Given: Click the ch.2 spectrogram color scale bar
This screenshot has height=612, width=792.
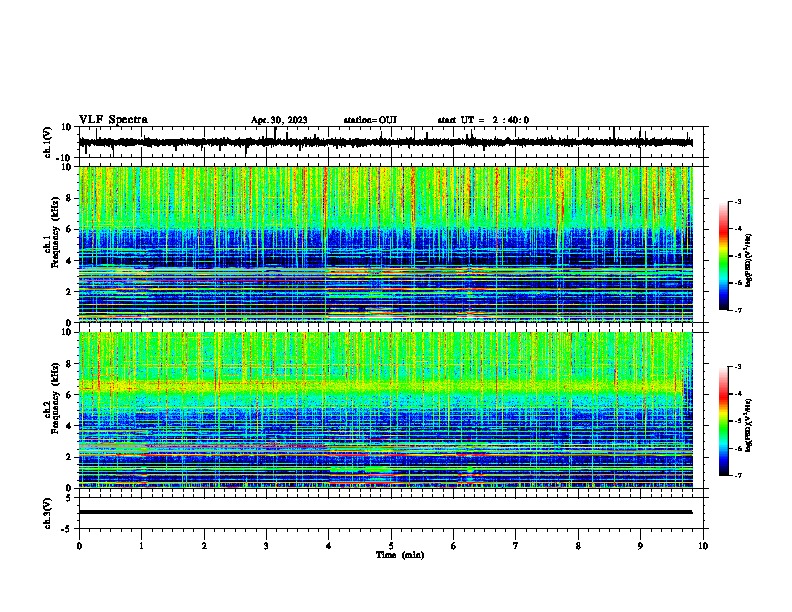Looking at the screenshot, I should coord(724,421).
